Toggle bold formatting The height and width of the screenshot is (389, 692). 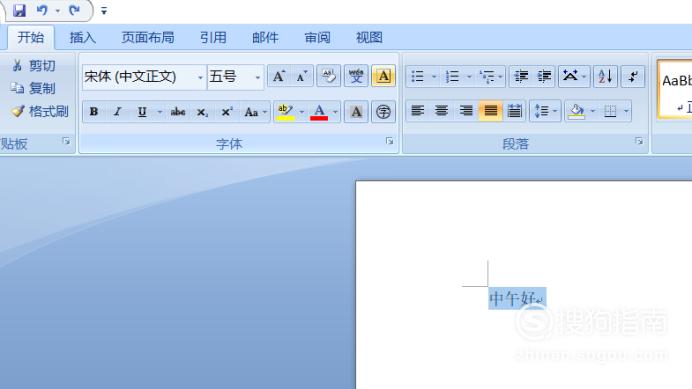[x=94, y=112]
